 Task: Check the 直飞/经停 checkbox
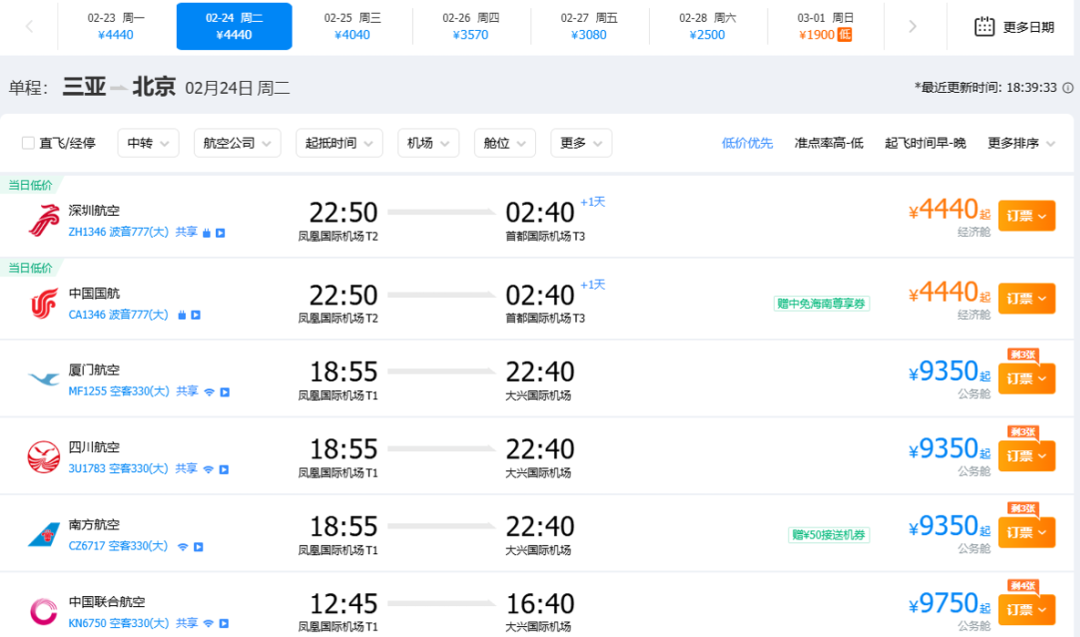pyautogui.click(x=28, y=143)
